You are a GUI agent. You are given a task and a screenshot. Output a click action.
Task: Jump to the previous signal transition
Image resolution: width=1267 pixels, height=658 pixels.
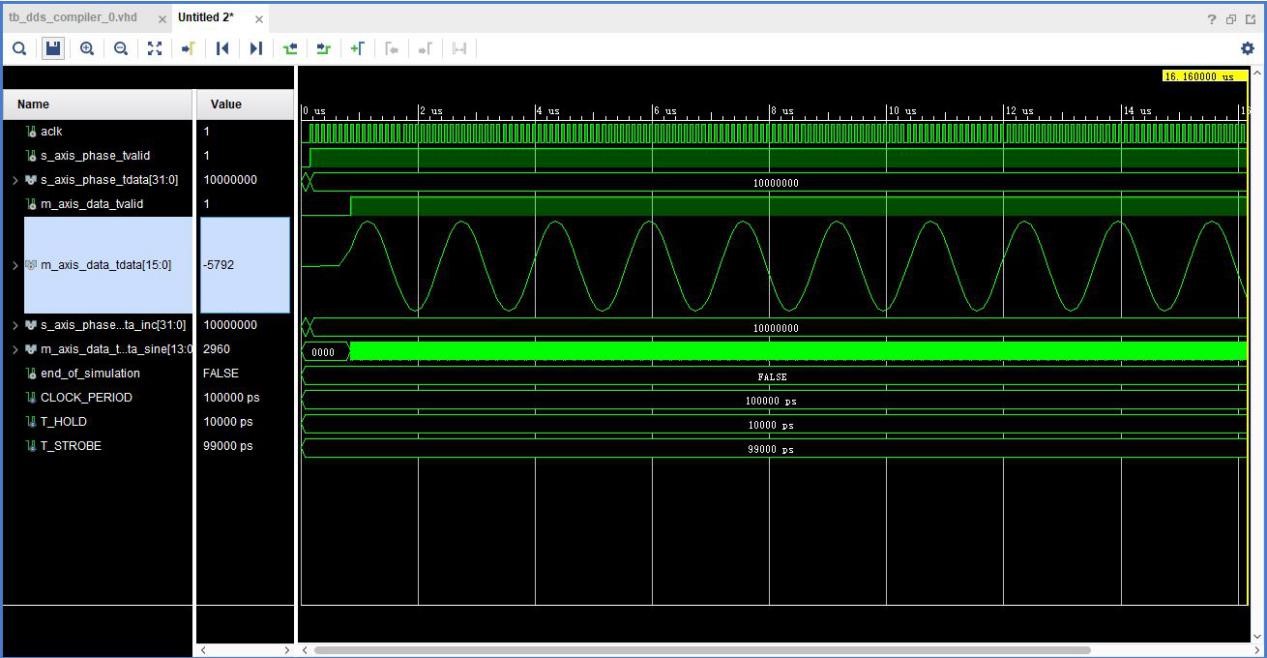pyautogui.click(x=224, y=45)
